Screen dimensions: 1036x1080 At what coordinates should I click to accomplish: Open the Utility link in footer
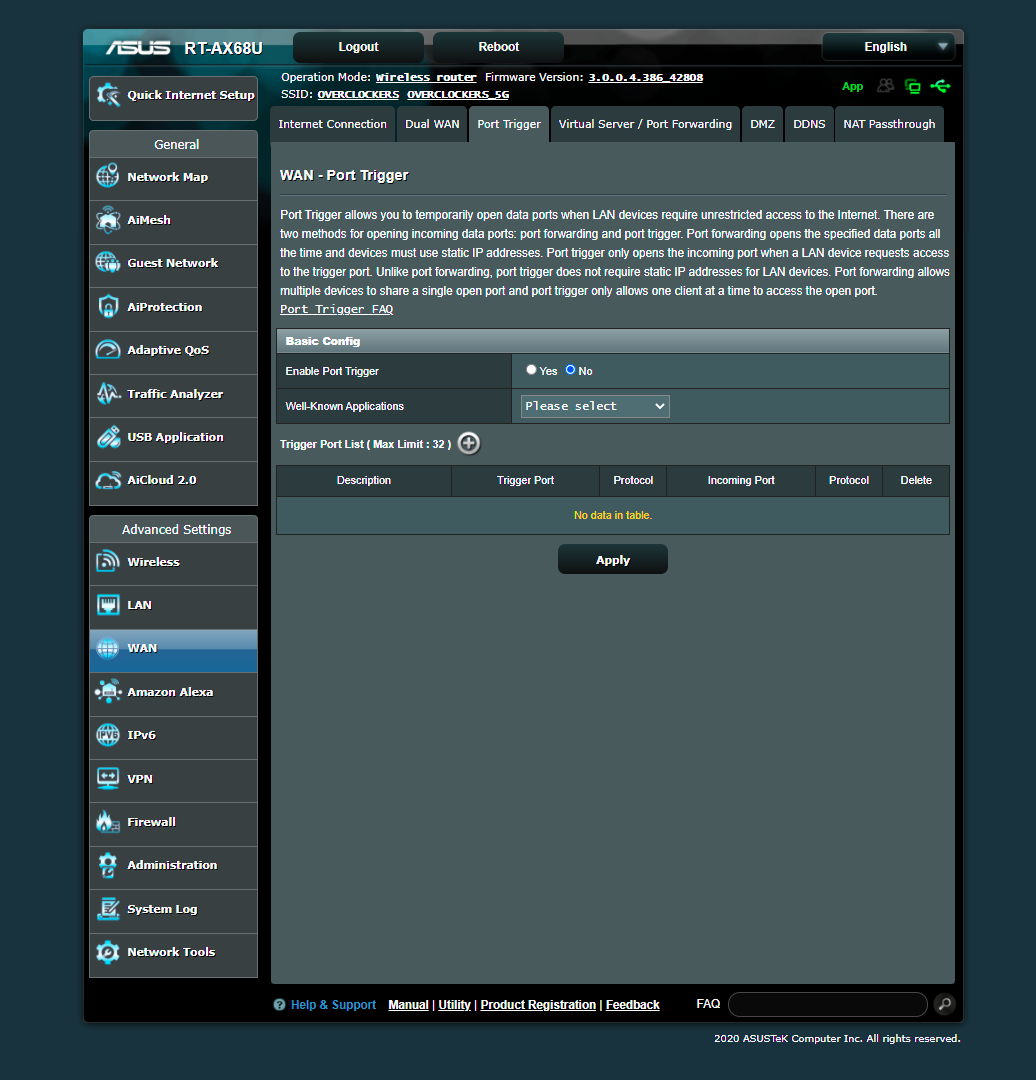coord(455,1005)
